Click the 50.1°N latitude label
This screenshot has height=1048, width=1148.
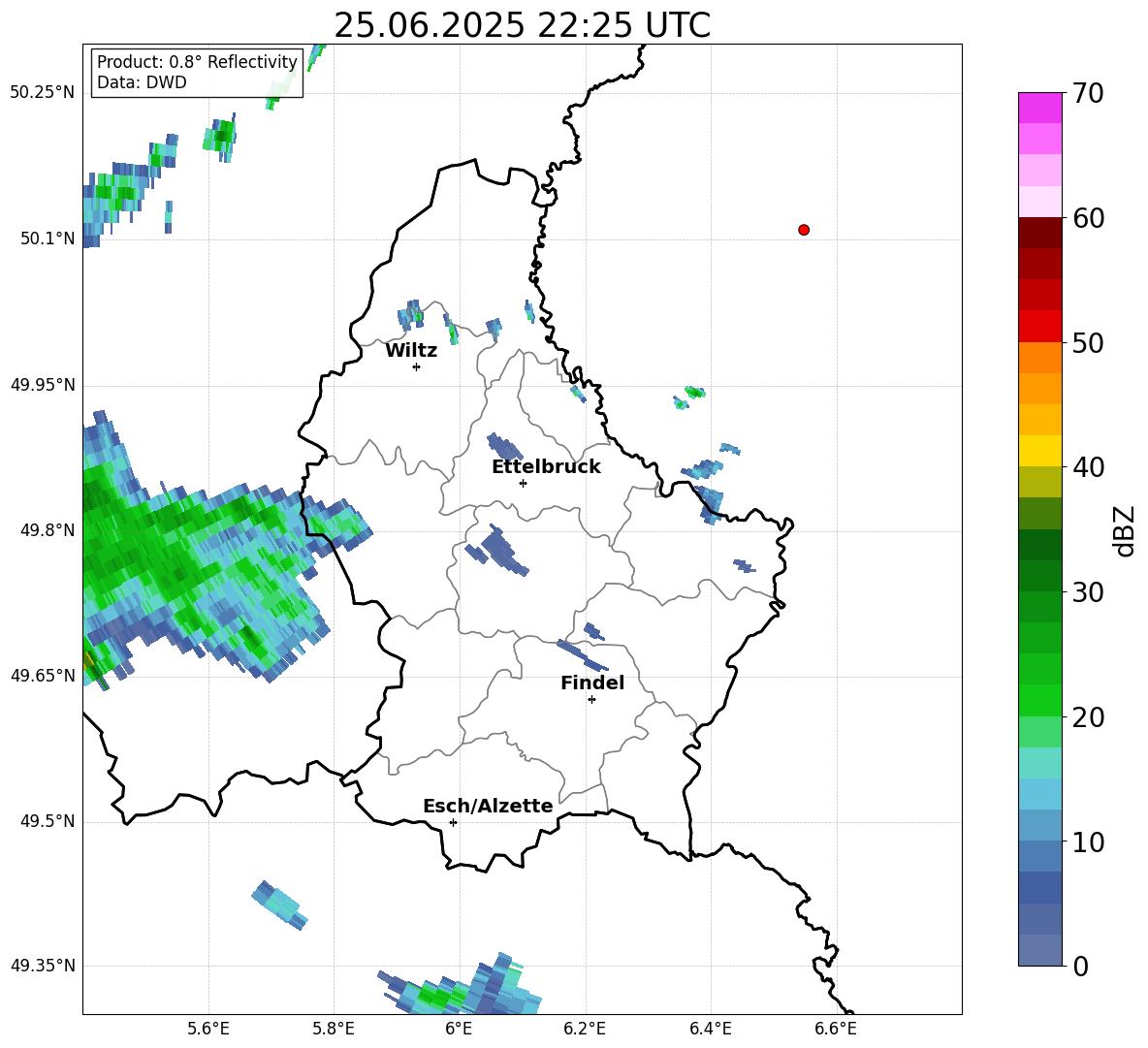point(48,238)
